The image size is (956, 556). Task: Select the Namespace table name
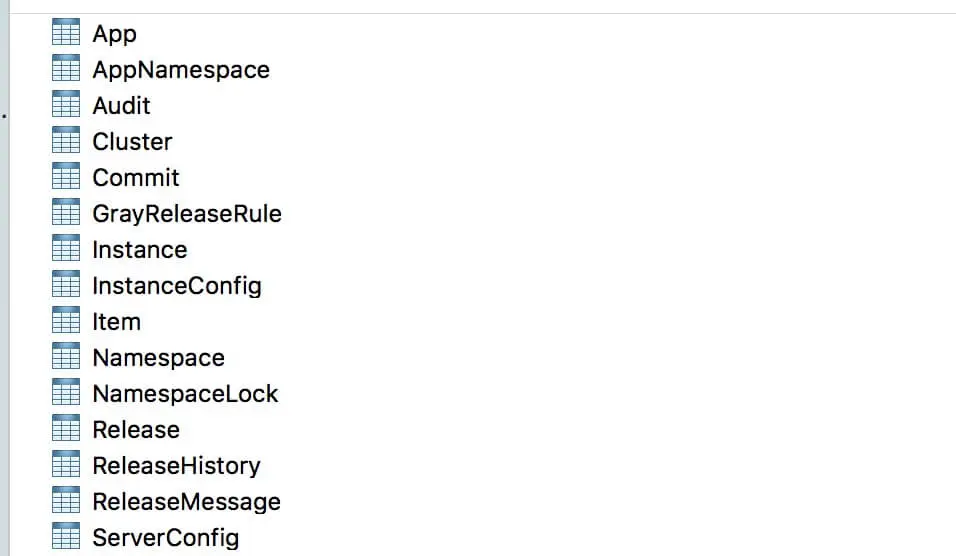pos(158,358)
